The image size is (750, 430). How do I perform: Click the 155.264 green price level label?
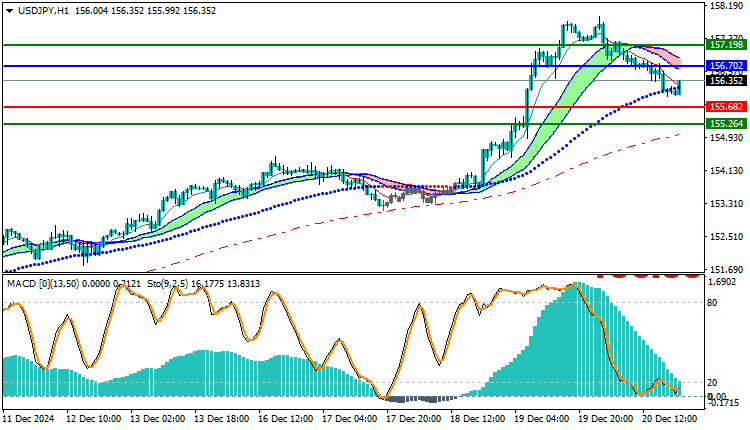(x=726, y=123)
